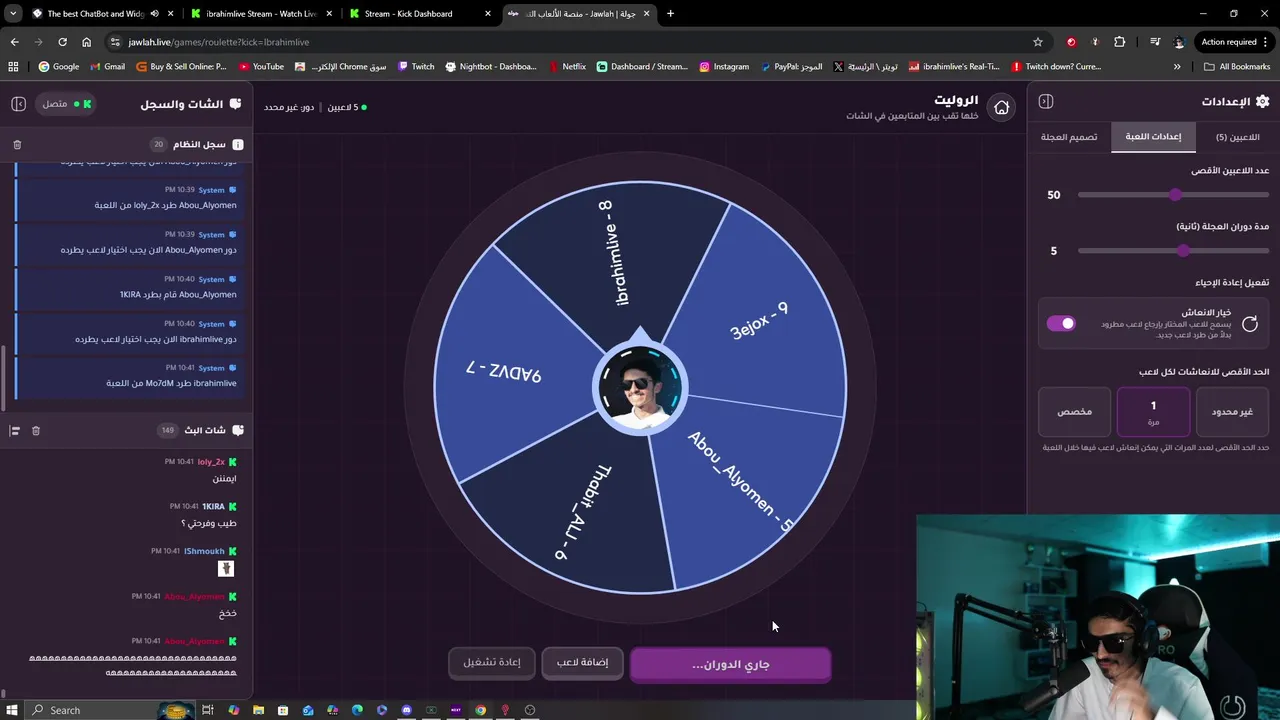Click the spinning wheel purple button

[730, 664]
